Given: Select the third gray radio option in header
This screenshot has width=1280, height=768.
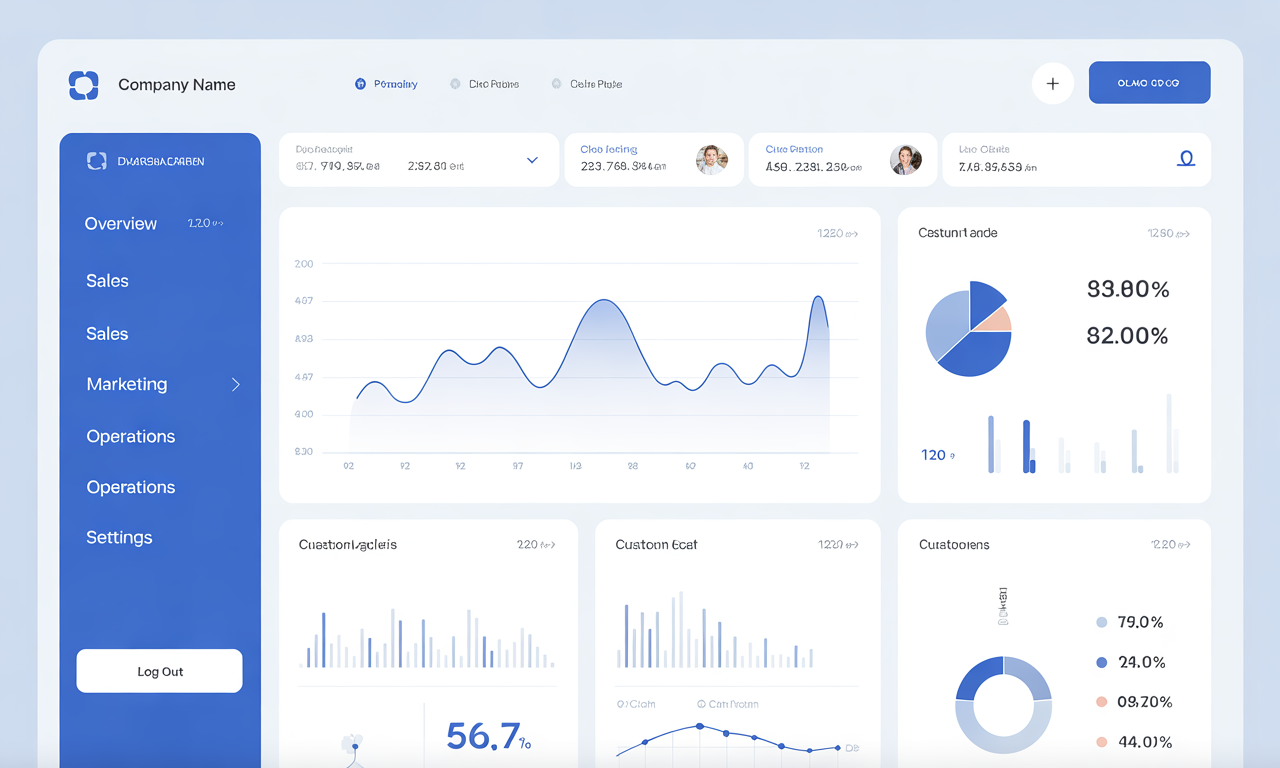Looking at the screenshot, I should (x=556, y=84).
